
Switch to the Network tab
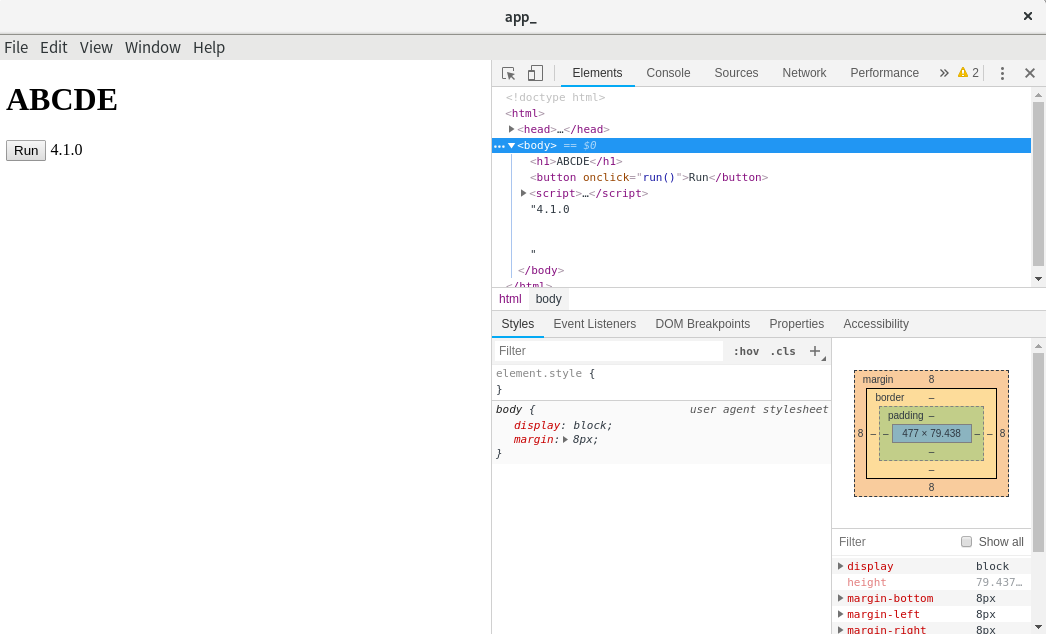(x=804, y=73)
